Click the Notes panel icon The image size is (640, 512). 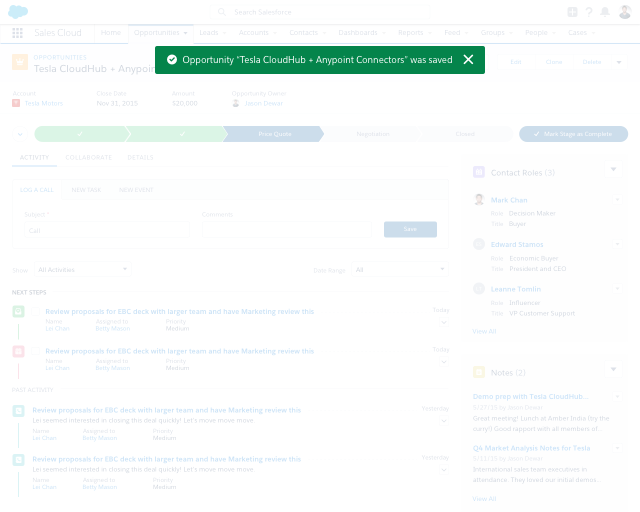479,372
